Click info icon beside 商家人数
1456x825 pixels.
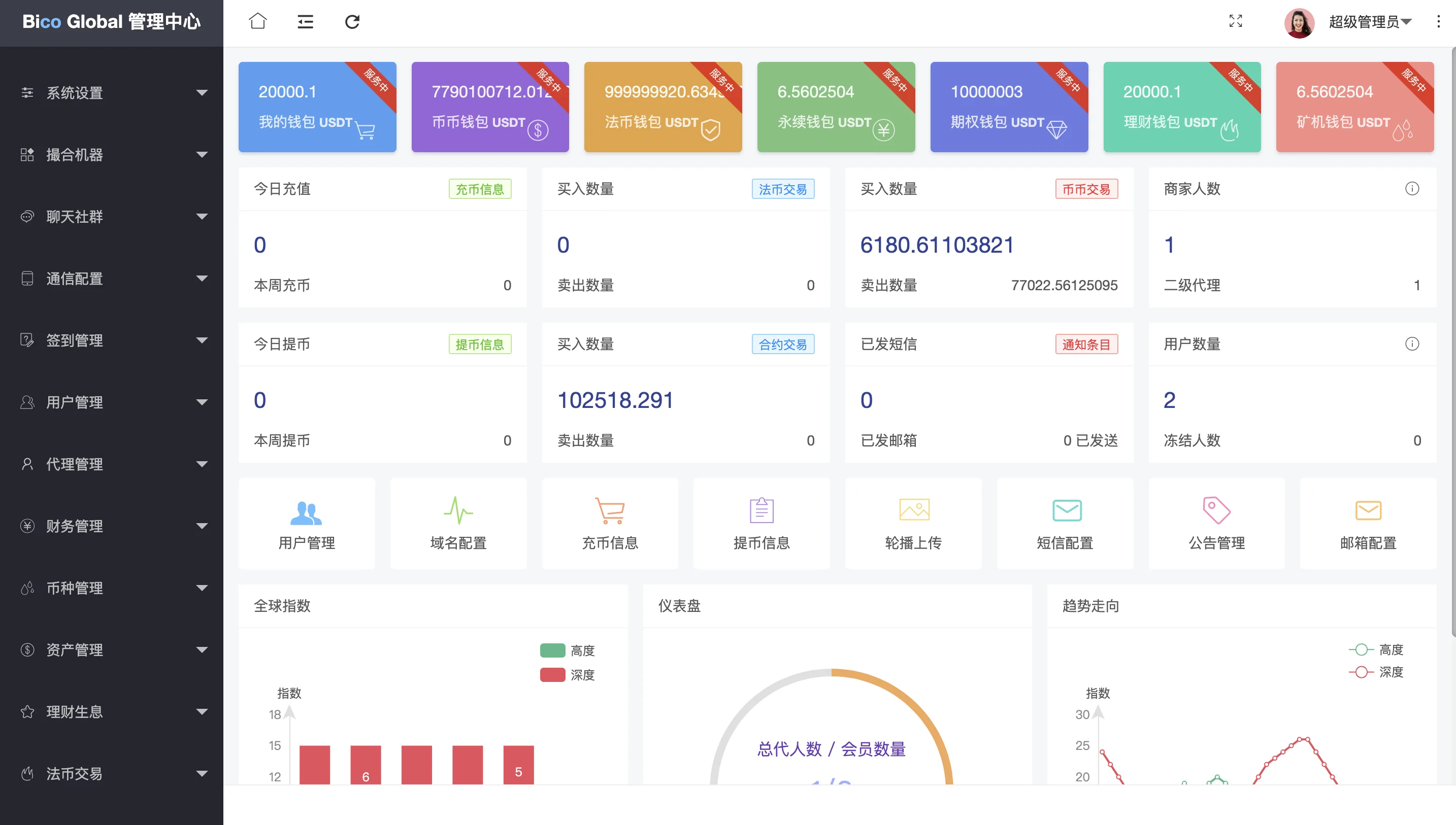[x=1412, y=189]
